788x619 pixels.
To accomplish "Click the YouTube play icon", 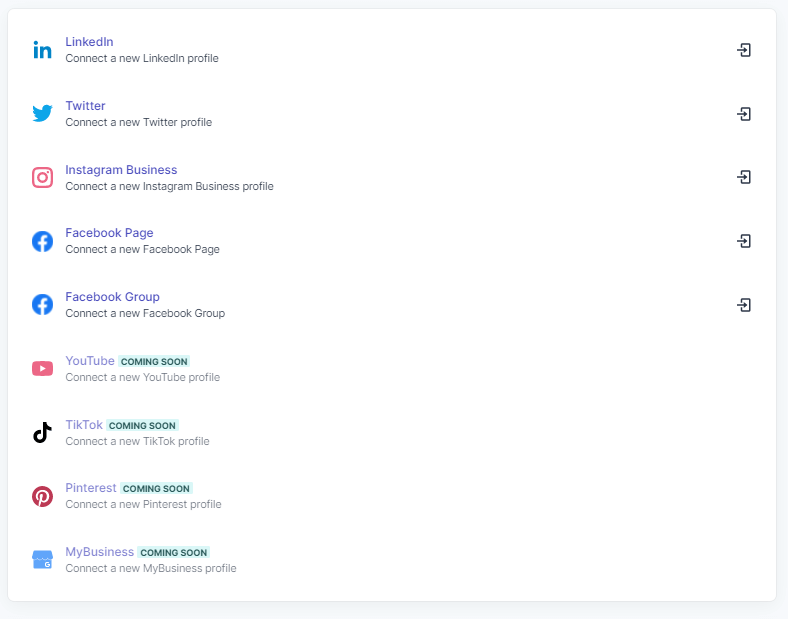I will tap(42, 368).
